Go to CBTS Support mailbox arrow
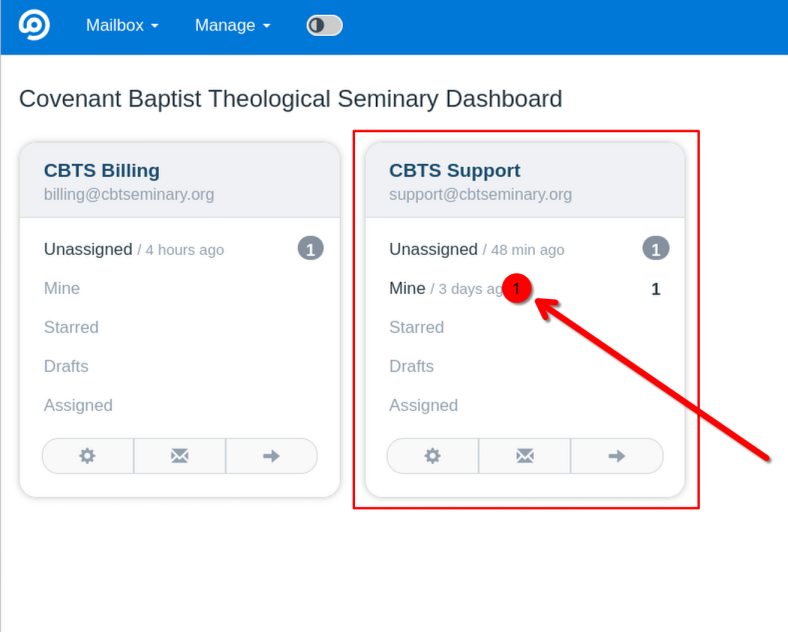 click(617, 456)
